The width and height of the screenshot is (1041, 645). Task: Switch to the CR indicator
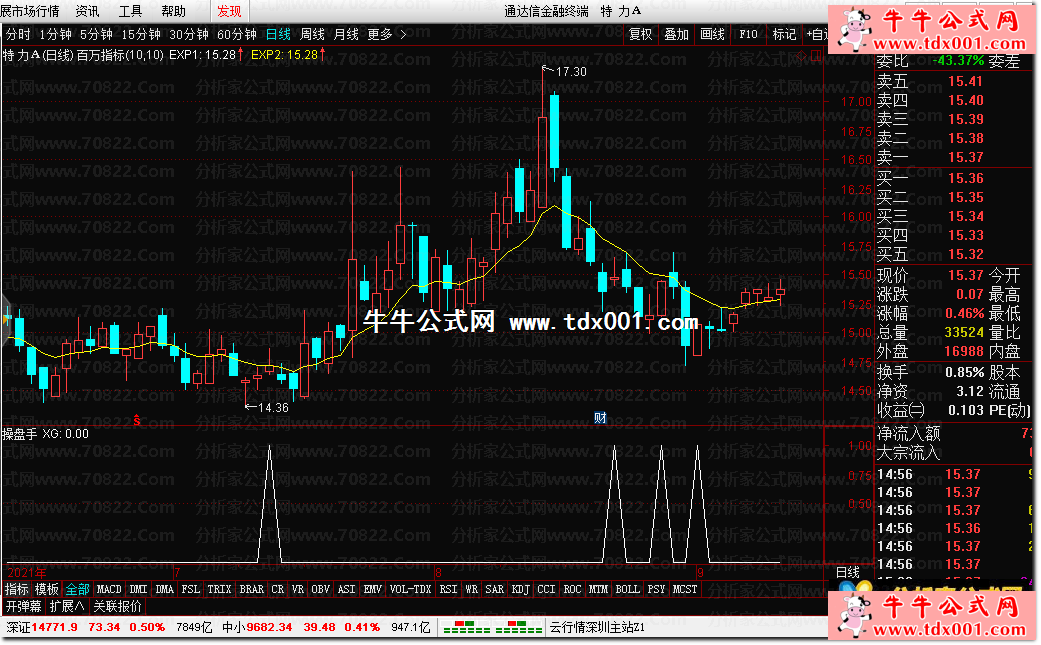[x=278, y=589]
